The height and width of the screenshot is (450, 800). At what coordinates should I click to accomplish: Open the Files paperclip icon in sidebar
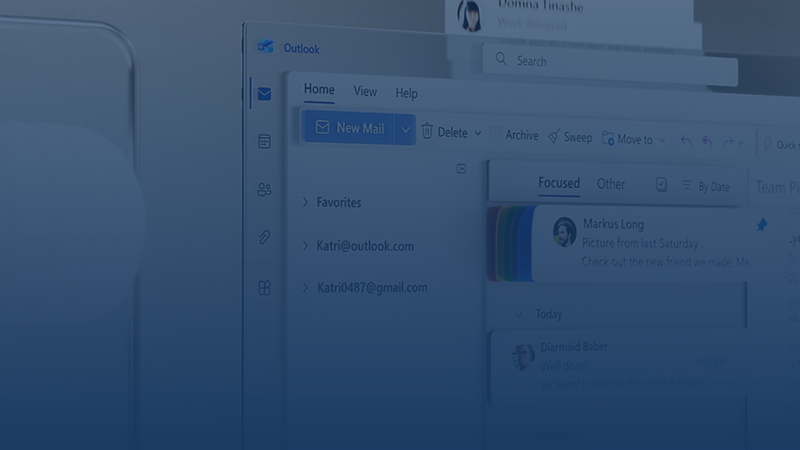point(264,237)
